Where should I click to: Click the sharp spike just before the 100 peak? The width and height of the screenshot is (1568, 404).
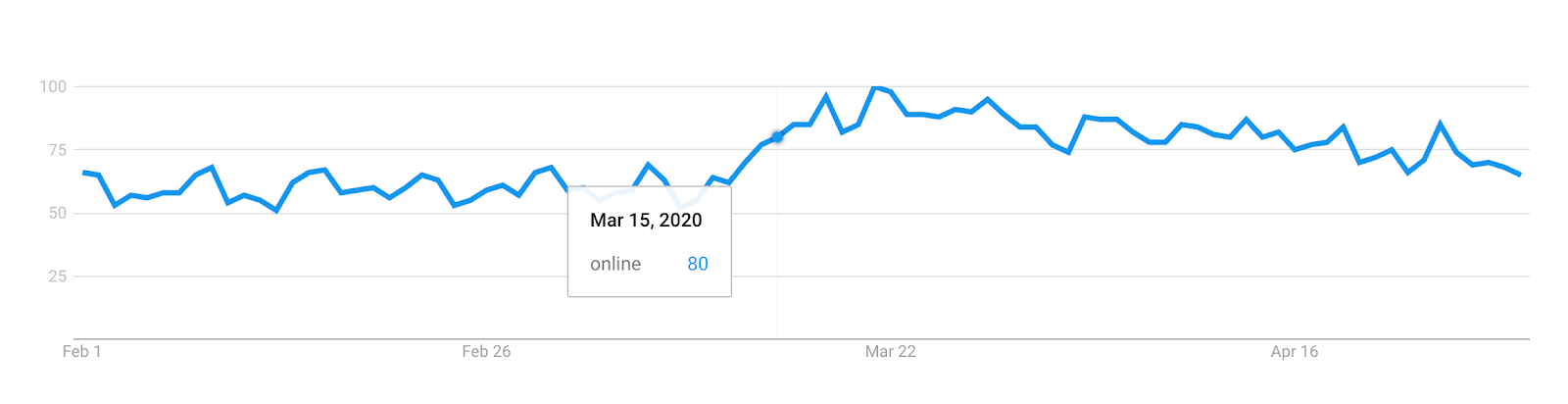[826, 96]
